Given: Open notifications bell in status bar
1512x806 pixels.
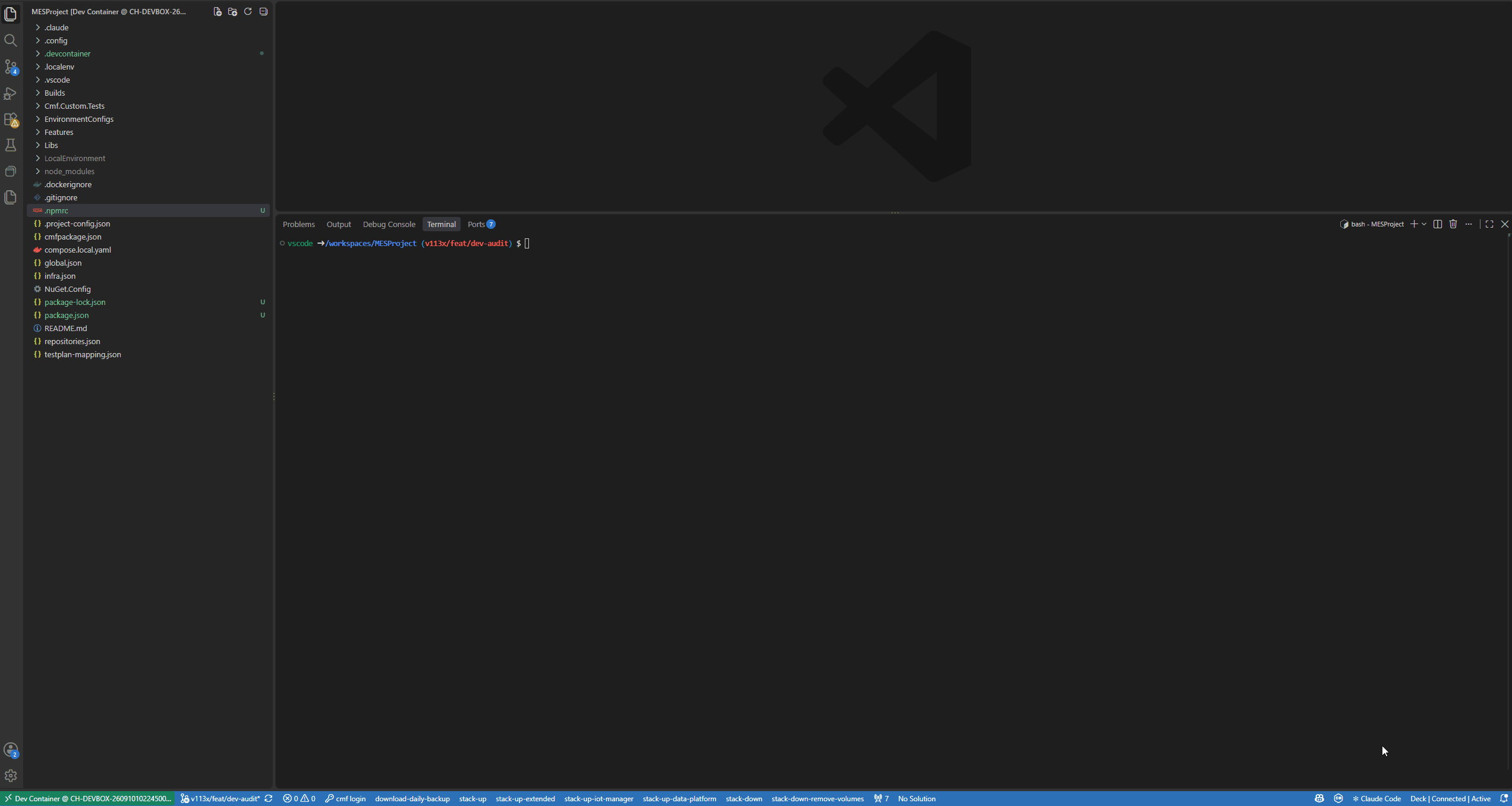Looking at the screenshot, I should [1504, 798].
